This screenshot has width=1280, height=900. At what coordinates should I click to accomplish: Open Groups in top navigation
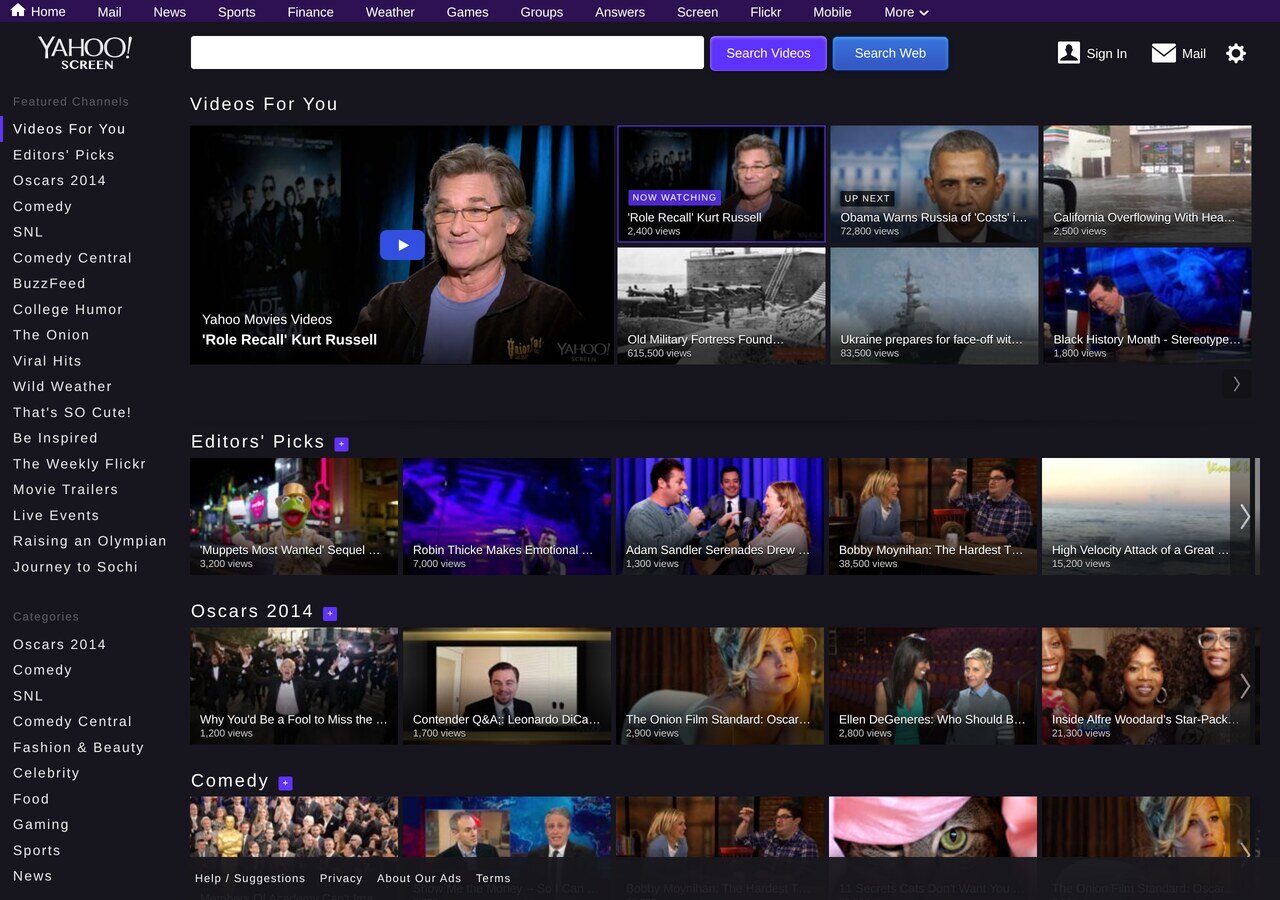[541, 12]
